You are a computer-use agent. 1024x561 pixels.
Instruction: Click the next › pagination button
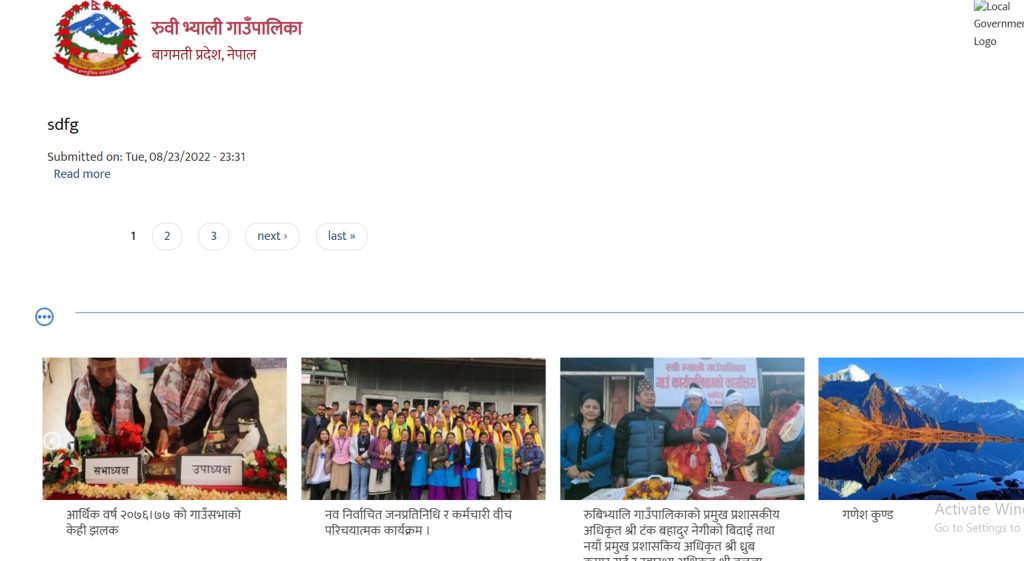[x=272, y=236]
